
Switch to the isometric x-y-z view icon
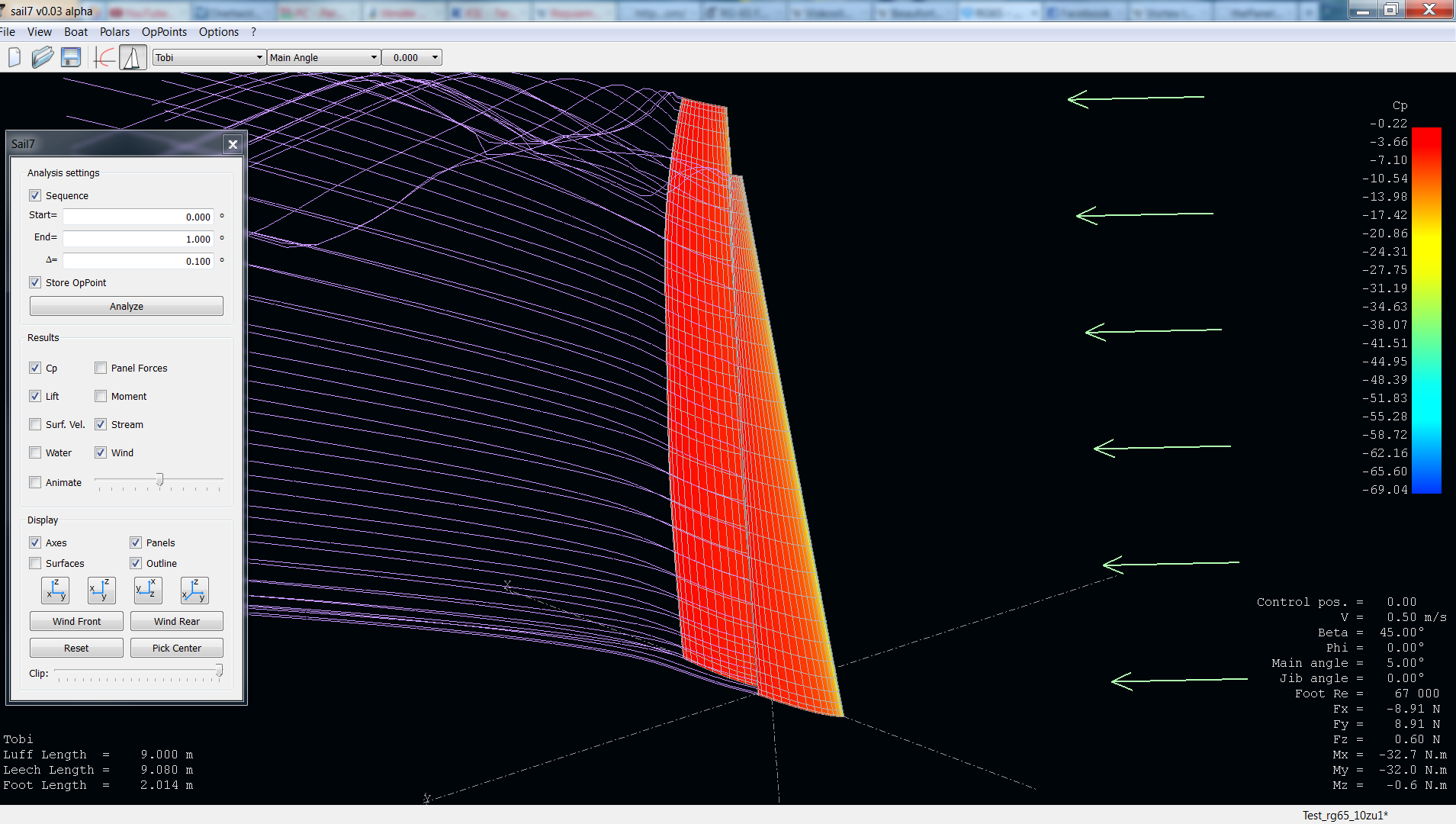pos(194,591)
